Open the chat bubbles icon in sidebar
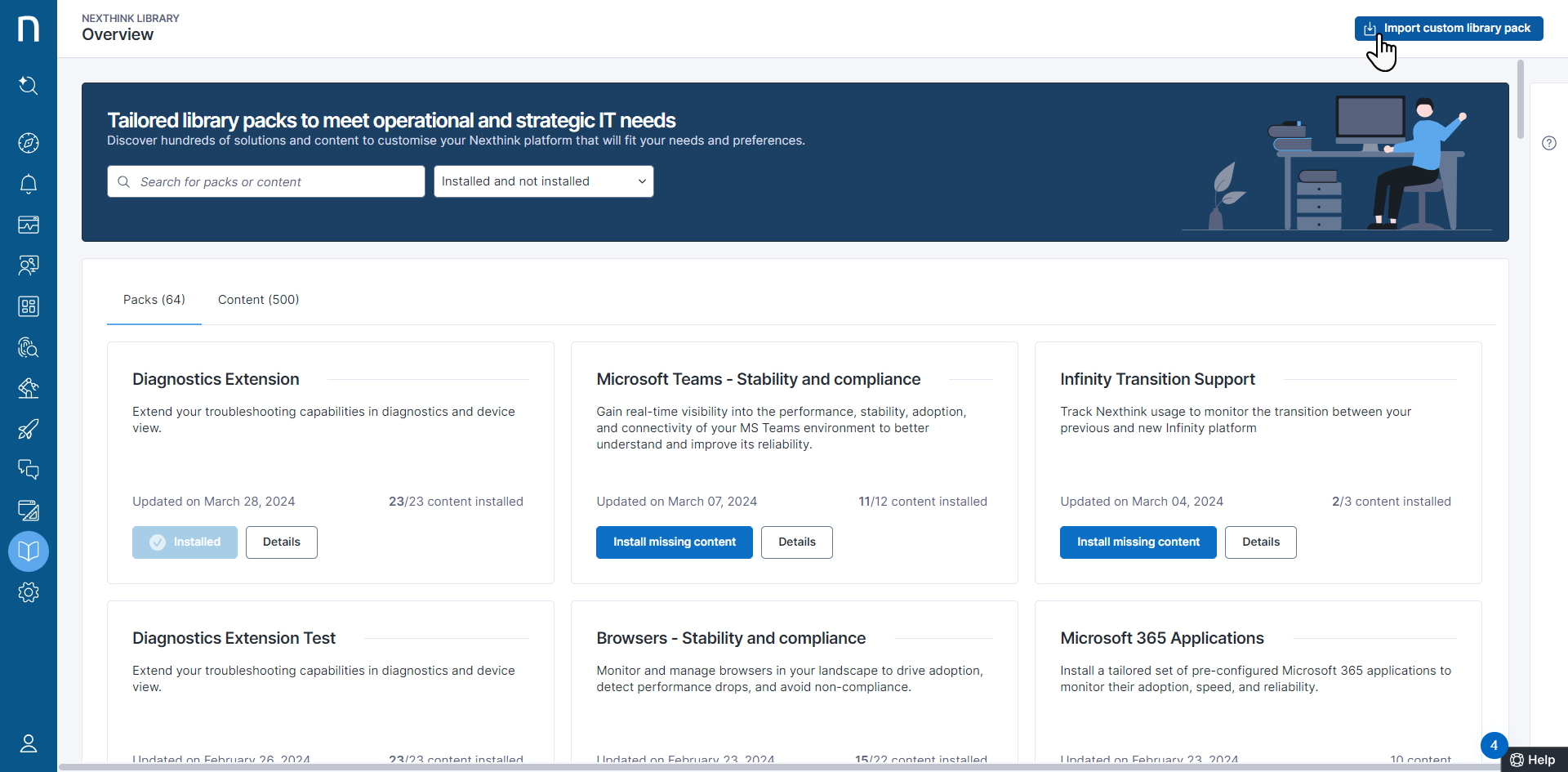Screen dimensions: 1568x772 29,470
